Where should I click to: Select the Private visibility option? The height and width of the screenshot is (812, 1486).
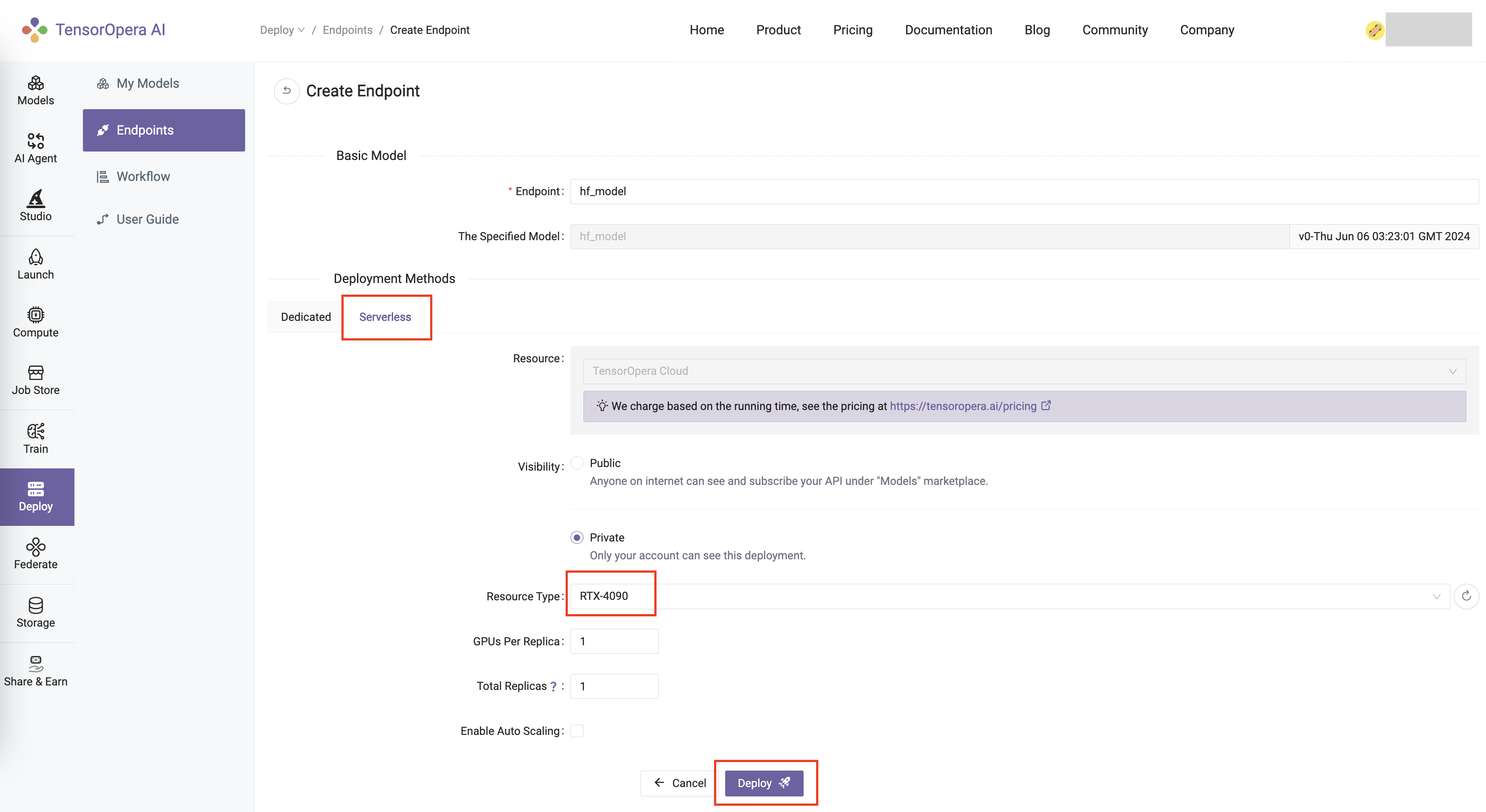577,537
